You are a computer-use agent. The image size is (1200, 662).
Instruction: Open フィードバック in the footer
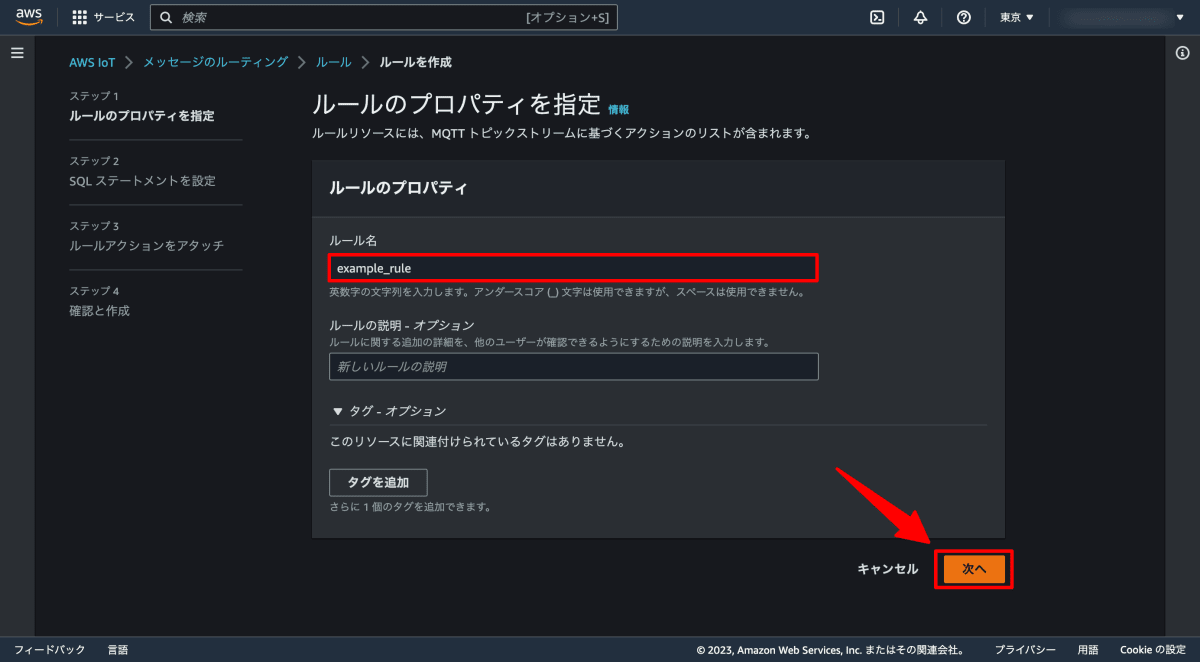click(x=49, y=650)
